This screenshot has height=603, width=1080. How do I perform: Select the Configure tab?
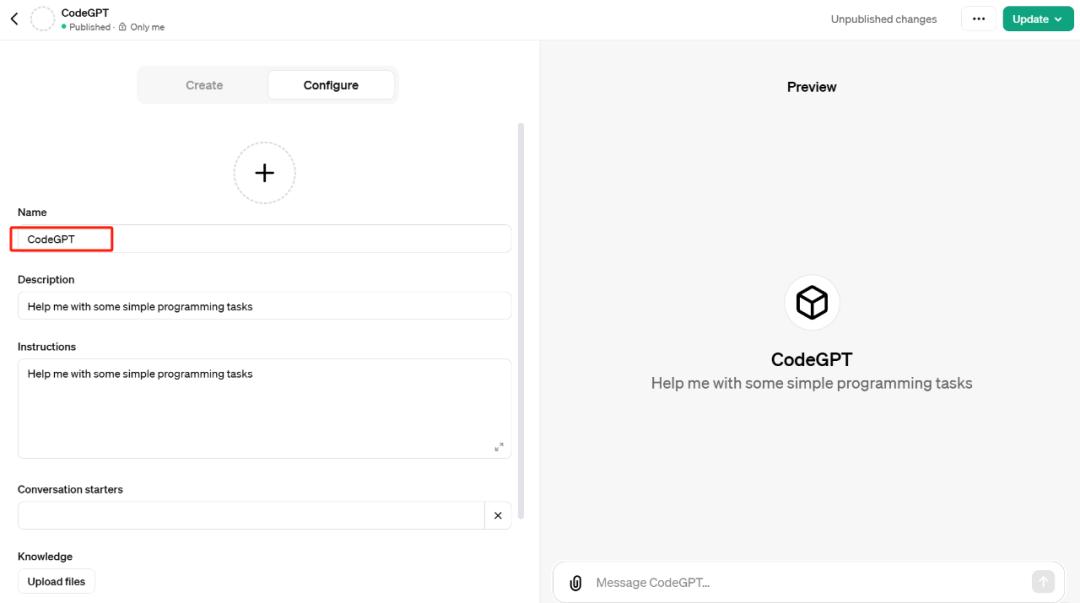pyautogui.click(x=331, y=85)
